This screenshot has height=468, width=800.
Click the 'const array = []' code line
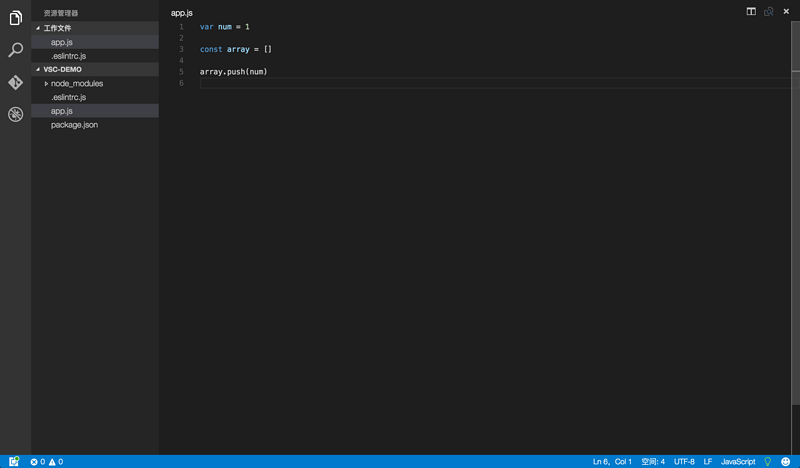236,49
